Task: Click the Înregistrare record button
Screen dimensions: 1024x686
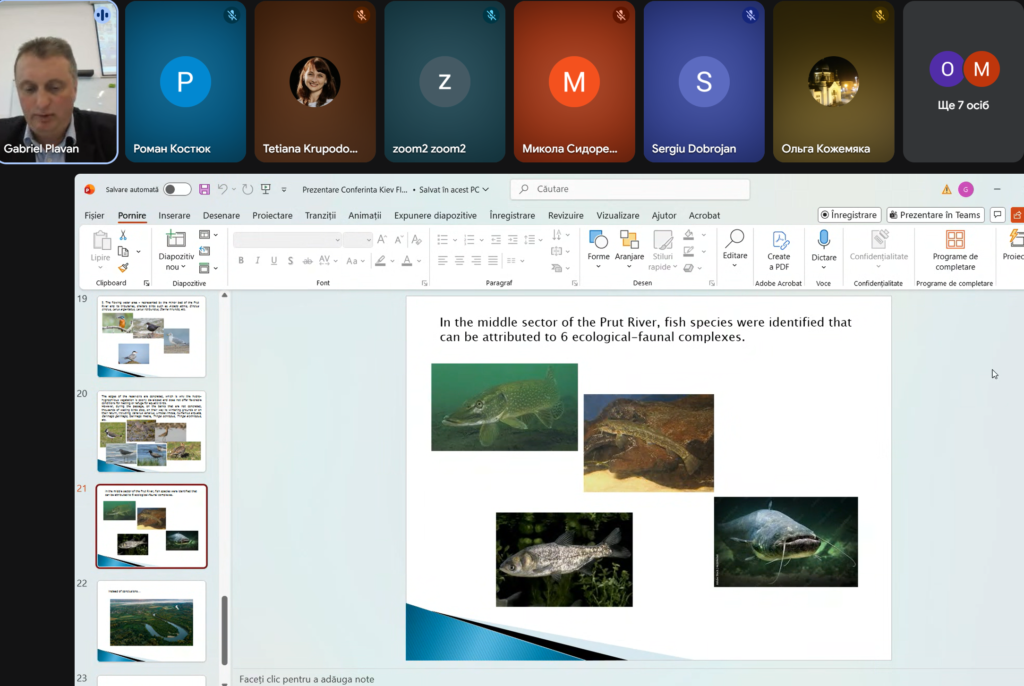Action: [849, 215]
